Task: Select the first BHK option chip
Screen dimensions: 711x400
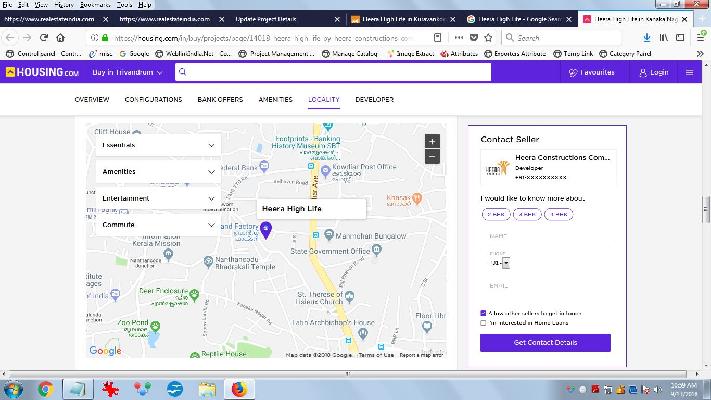Action: 496,214
